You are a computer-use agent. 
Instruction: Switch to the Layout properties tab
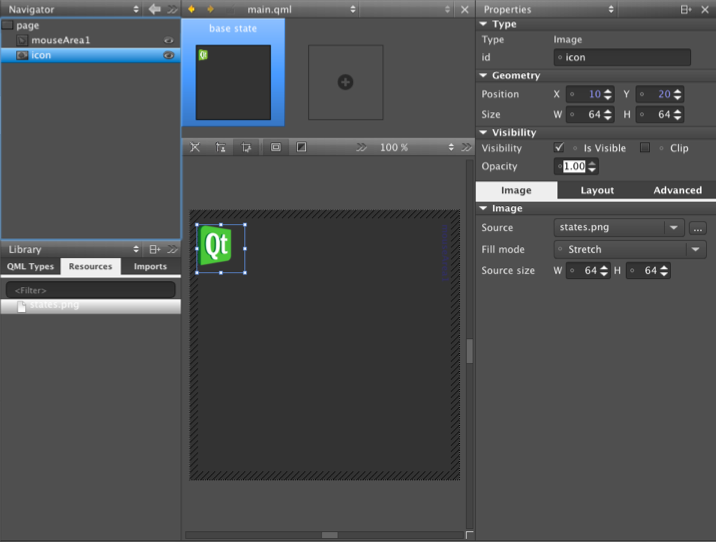pyautogui.click(x=597, y=190)
